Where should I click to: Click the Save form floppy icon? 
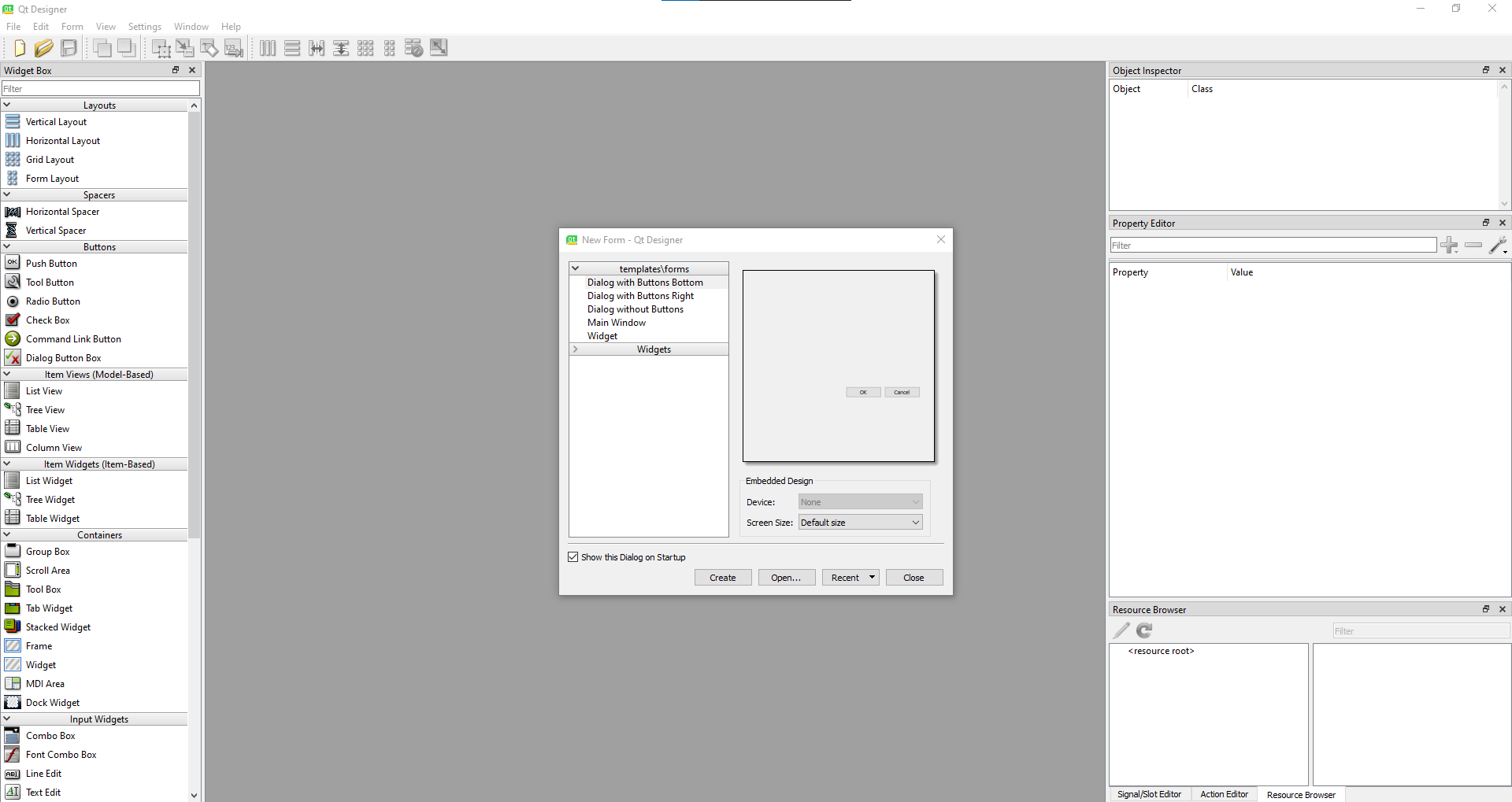point(69,48)
